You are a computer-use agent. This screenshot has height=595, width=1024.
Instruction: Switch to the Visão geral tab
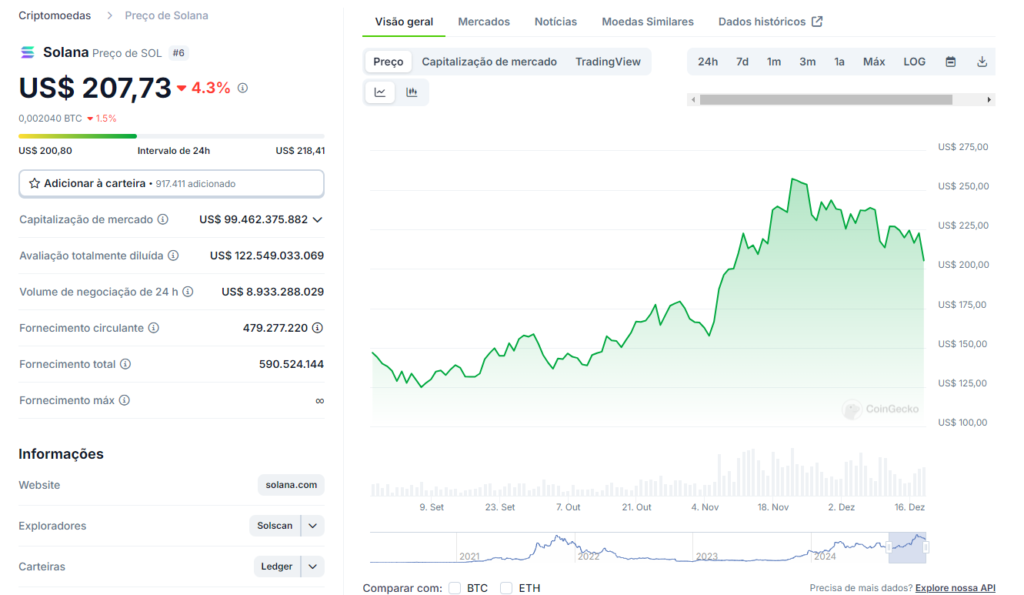point(404,22)
